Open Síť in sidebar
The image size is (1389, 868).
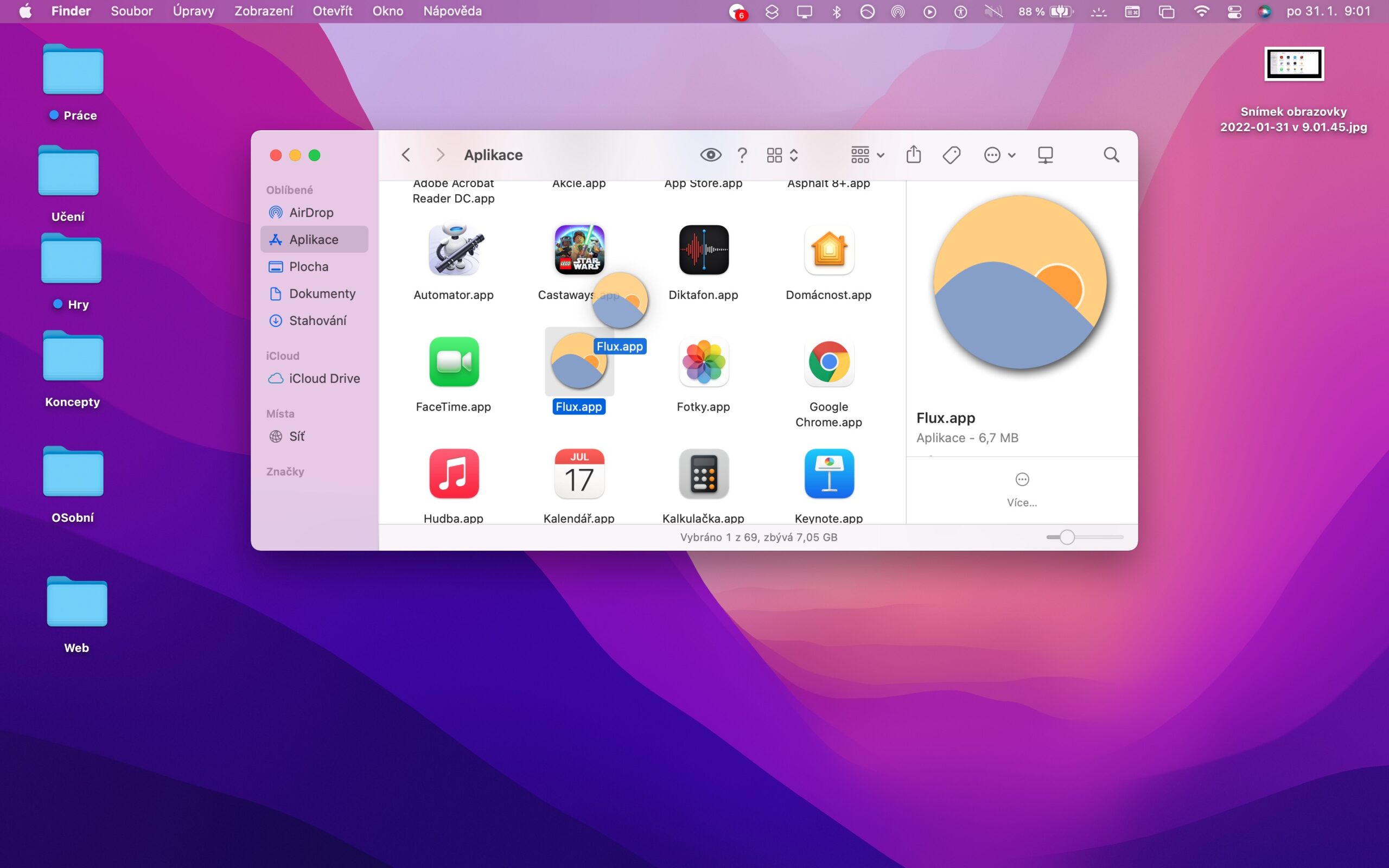click(x=314, y=436)
